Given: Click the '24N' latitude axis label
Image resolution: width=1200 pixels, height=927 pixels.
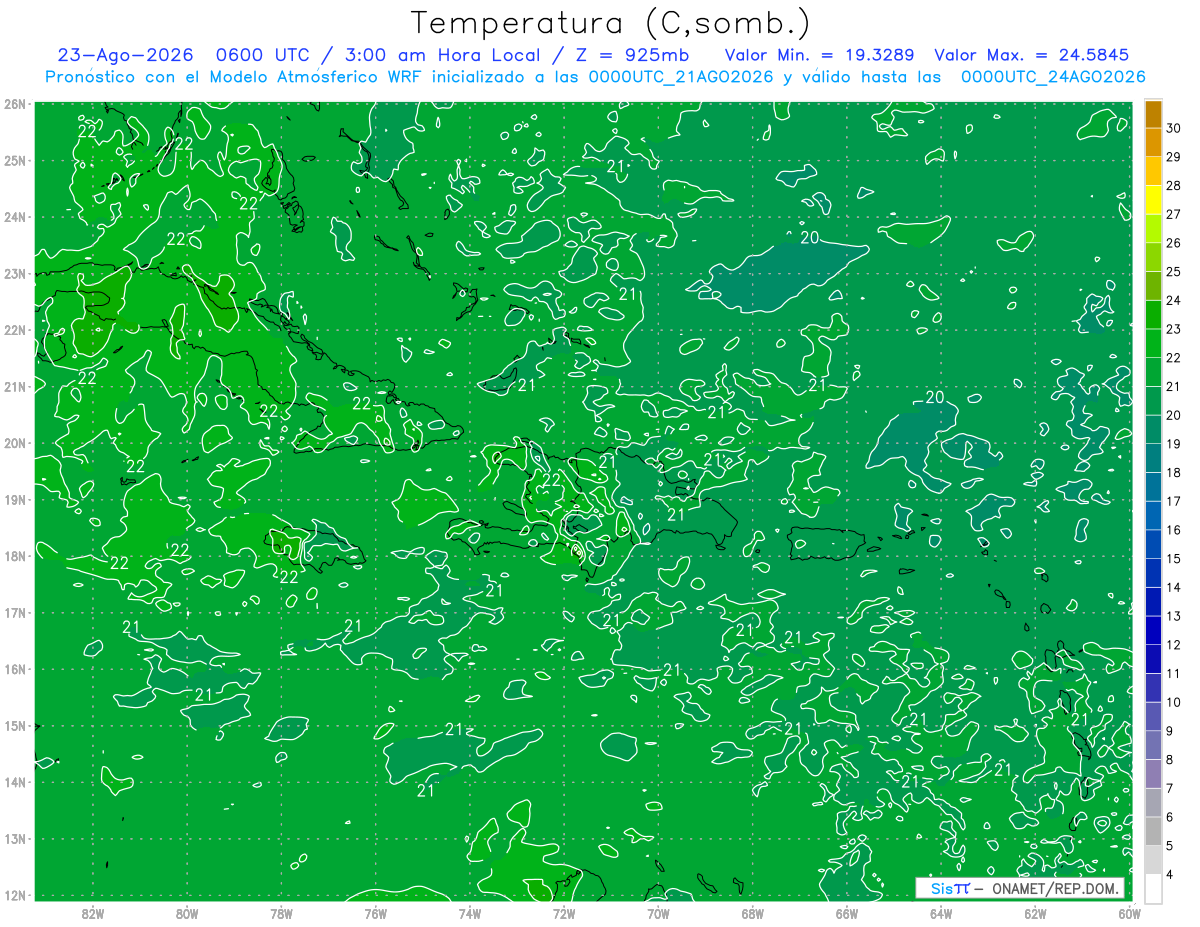Looking at the screenshot, I should tap(14, 217).
